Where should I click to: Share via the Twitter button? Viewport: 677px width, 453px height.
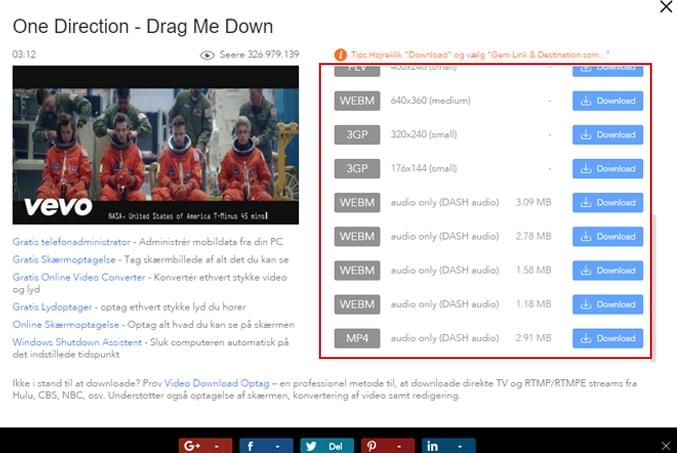pos(326,444)
